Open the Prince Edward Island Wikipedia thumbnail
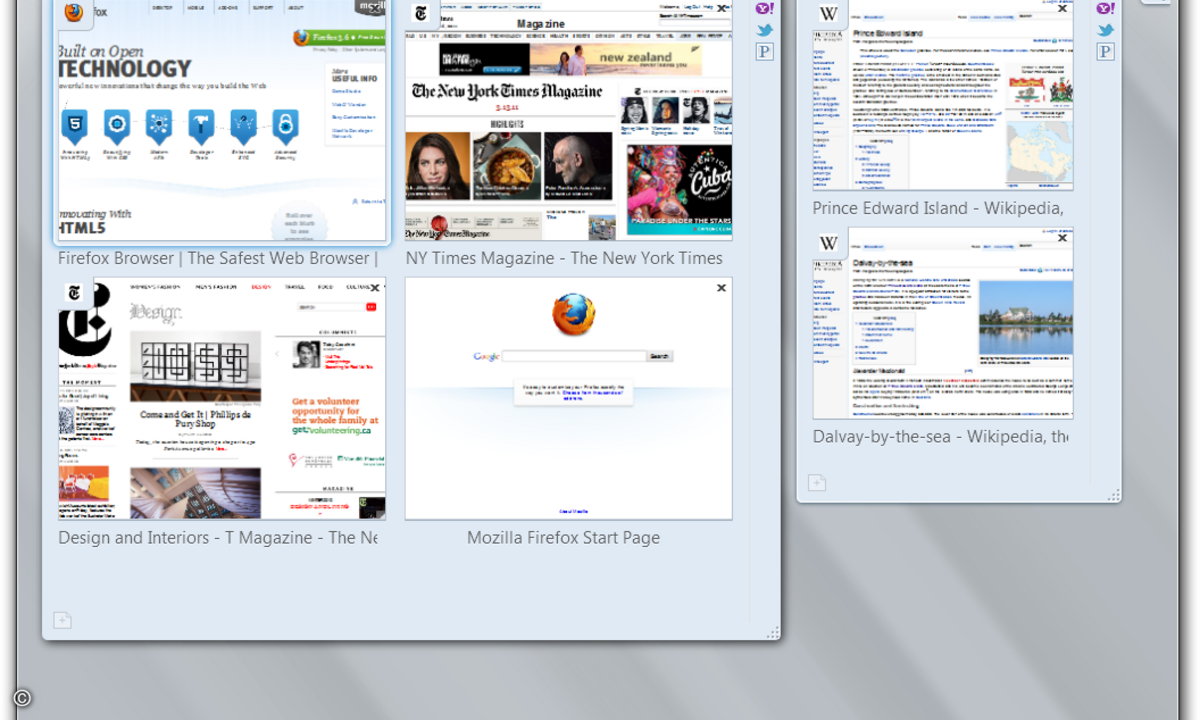1200x720 pixels. point(943,95)
